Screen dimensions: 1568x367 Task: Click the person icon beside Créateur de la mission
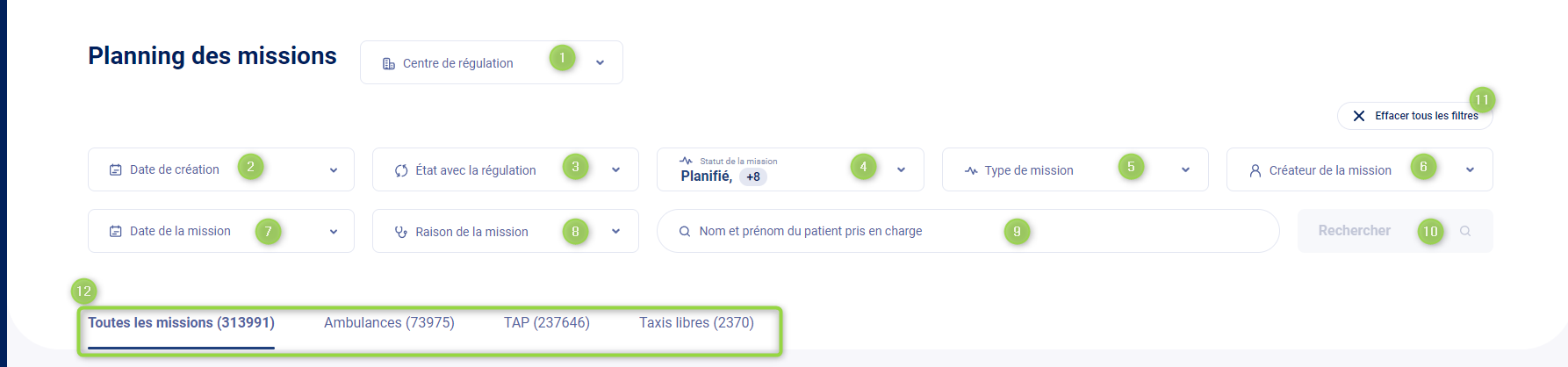1255,170
